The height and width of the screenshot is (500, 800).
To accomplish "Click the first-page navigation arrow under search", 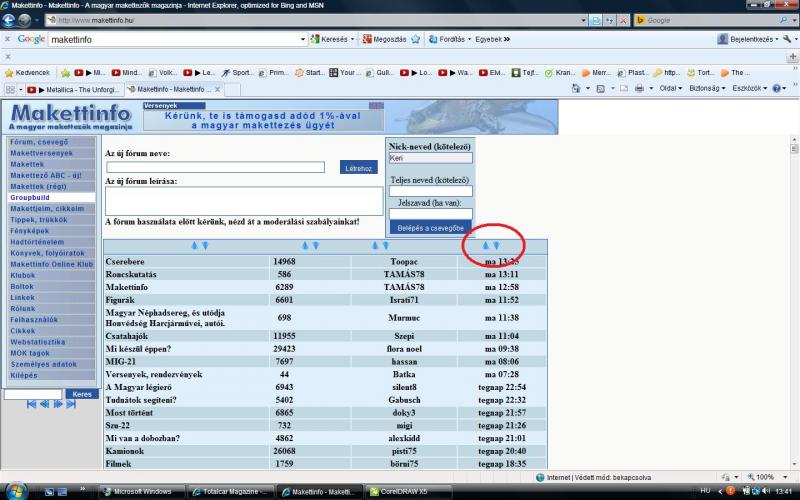I will [x=32, y=404].
